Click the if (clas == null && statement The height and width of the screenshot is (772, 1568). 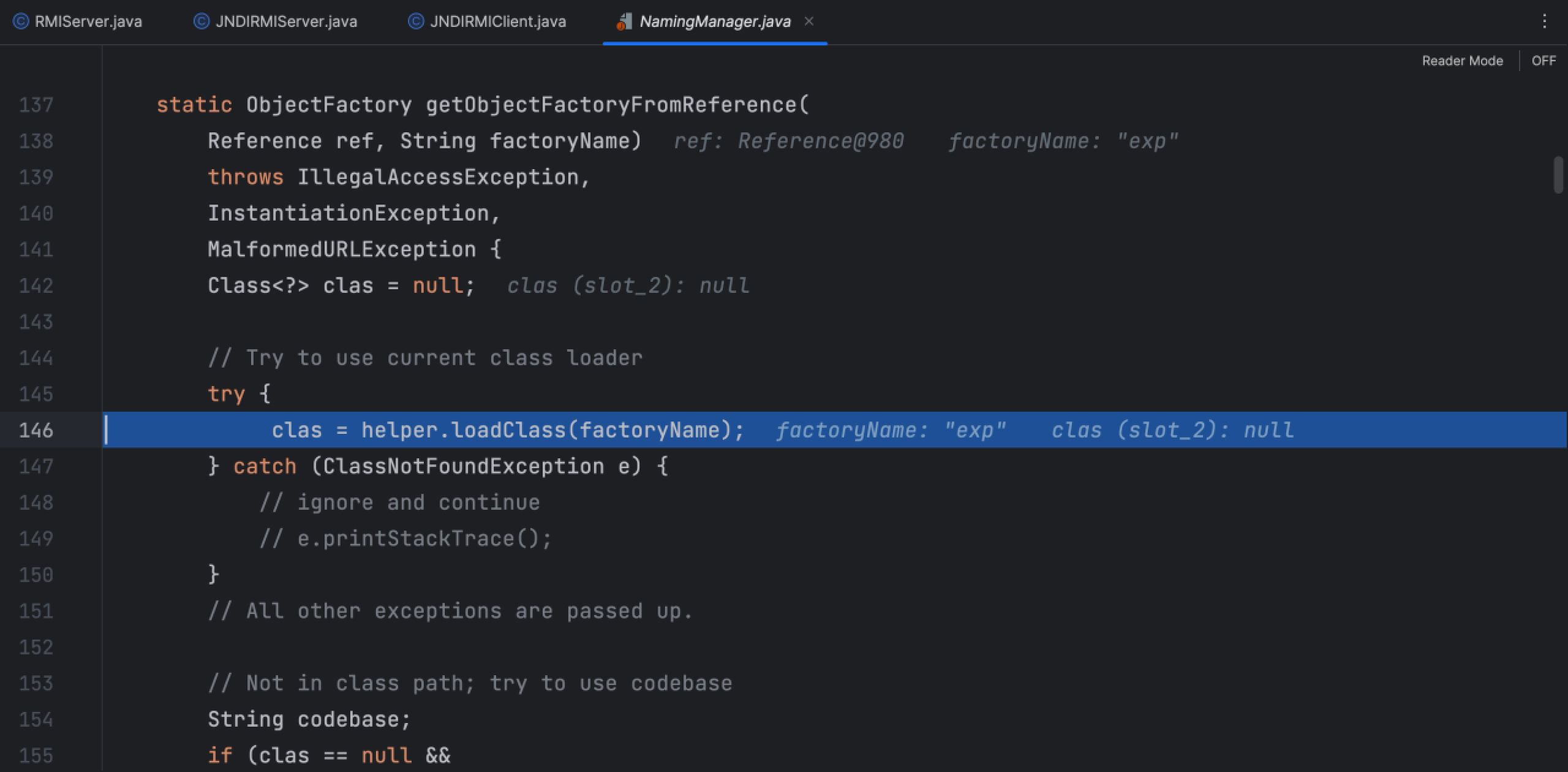point(329,755)
